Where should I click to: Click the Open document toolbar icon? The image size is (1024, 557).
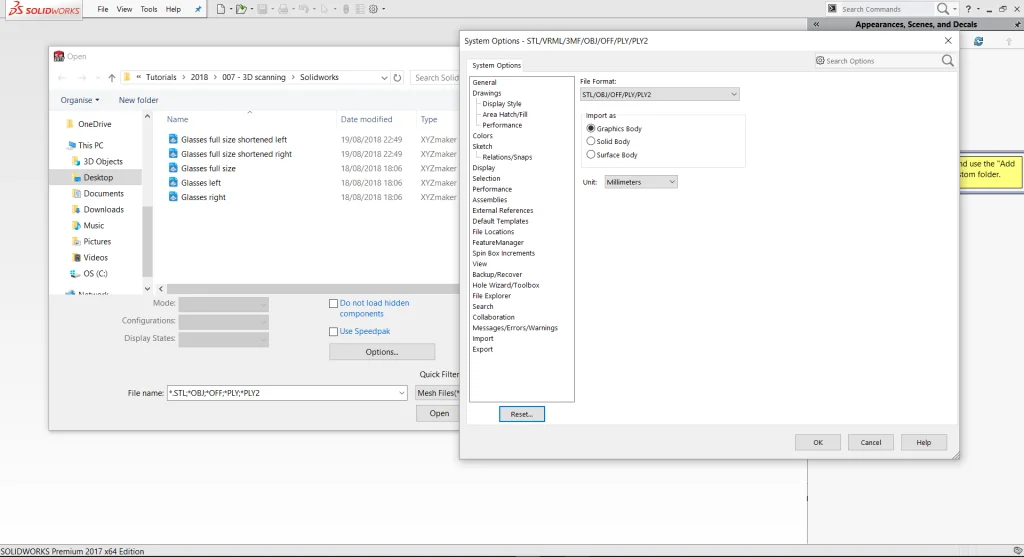241,9
